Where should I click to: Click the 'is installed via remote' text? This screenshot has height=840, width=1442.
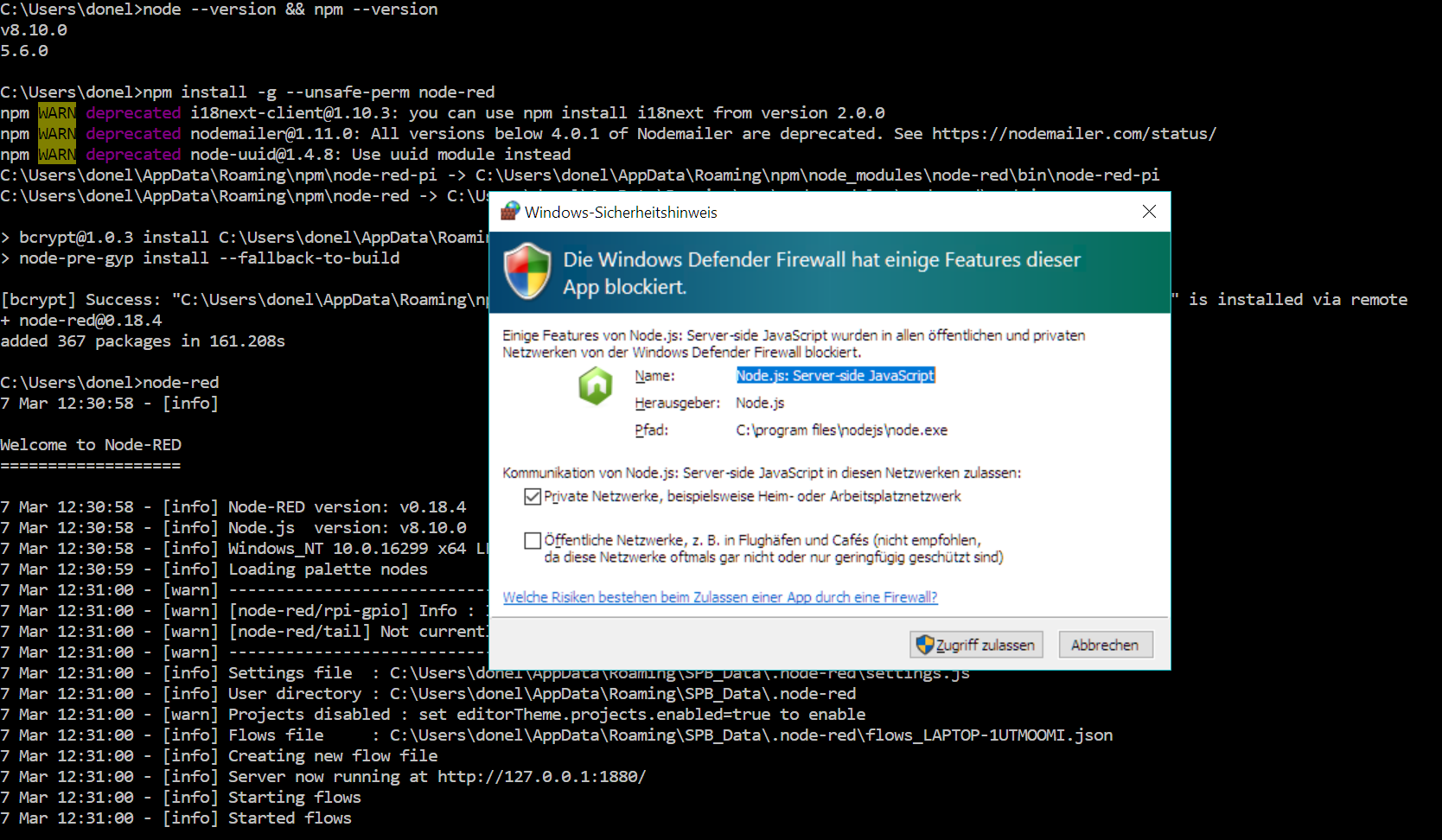(x=1298, y=300)
